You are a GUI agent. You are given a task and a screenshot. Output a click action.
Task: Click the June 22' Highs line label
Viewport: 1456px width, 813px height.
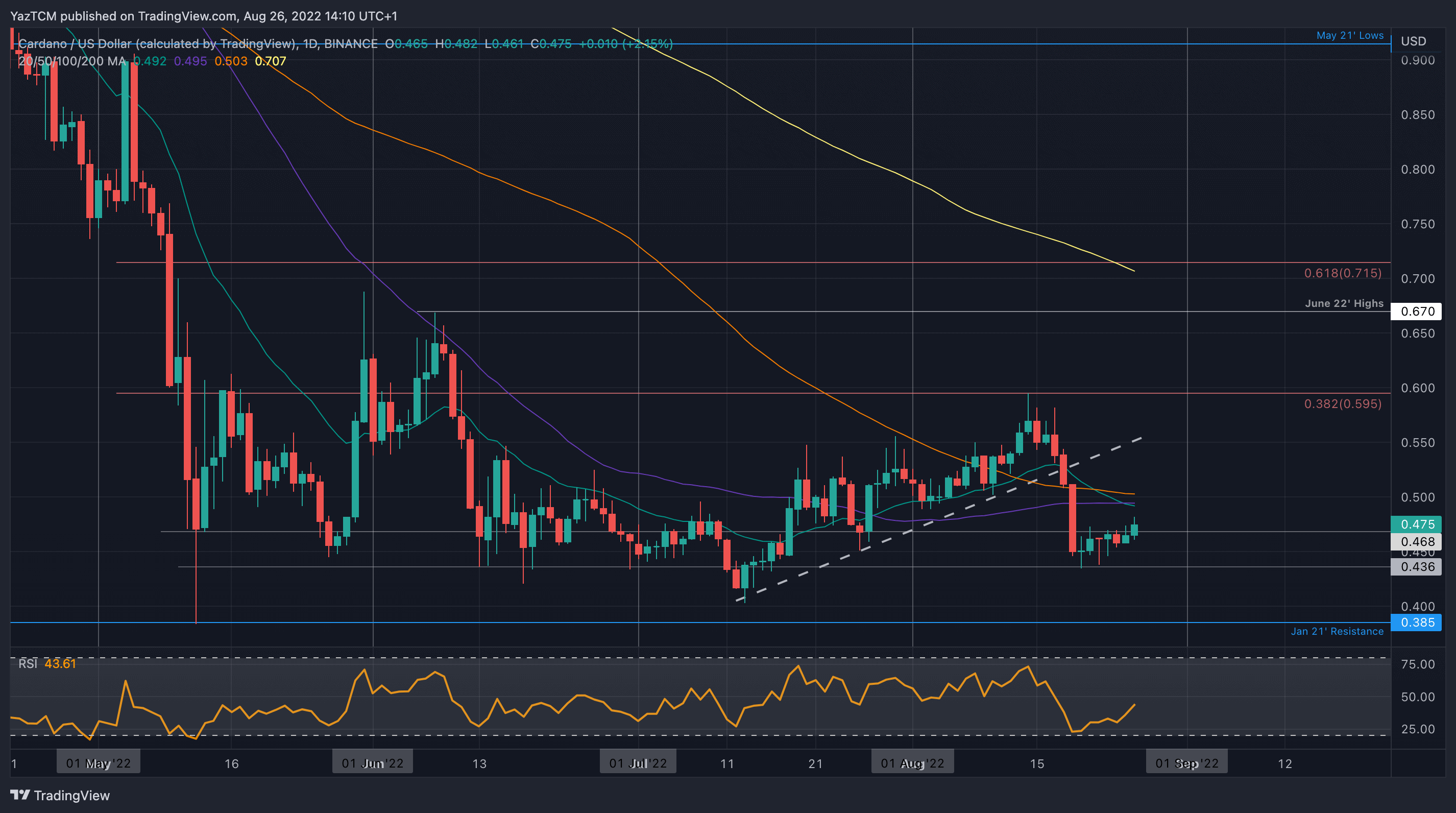pos(1344,304)
